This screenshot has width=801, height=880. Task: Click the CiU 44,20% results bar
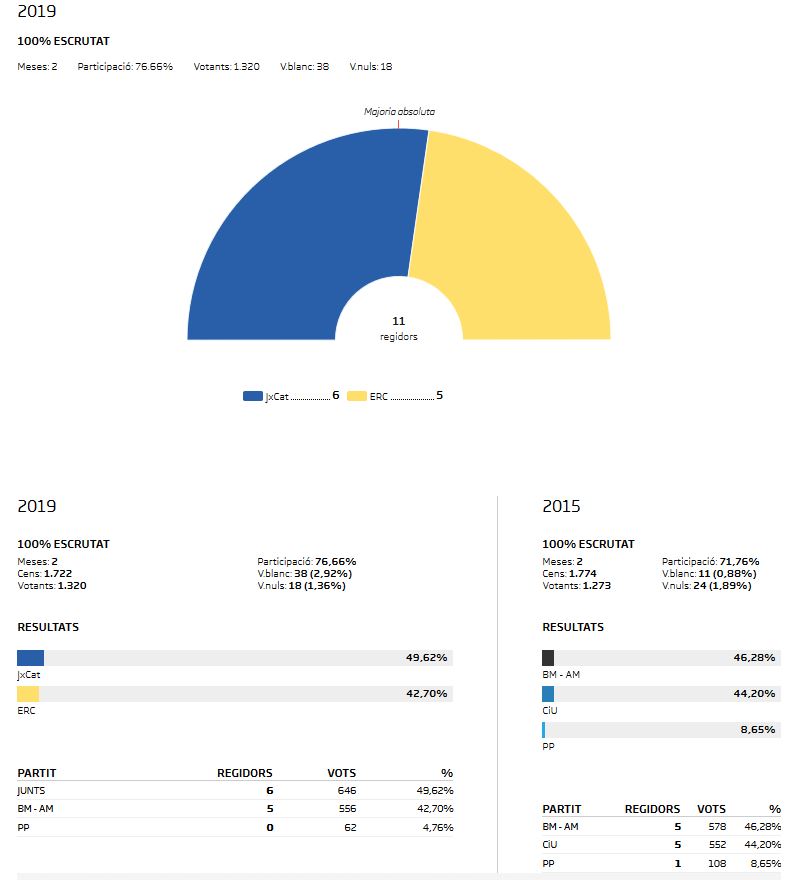[x=660, y=694]
